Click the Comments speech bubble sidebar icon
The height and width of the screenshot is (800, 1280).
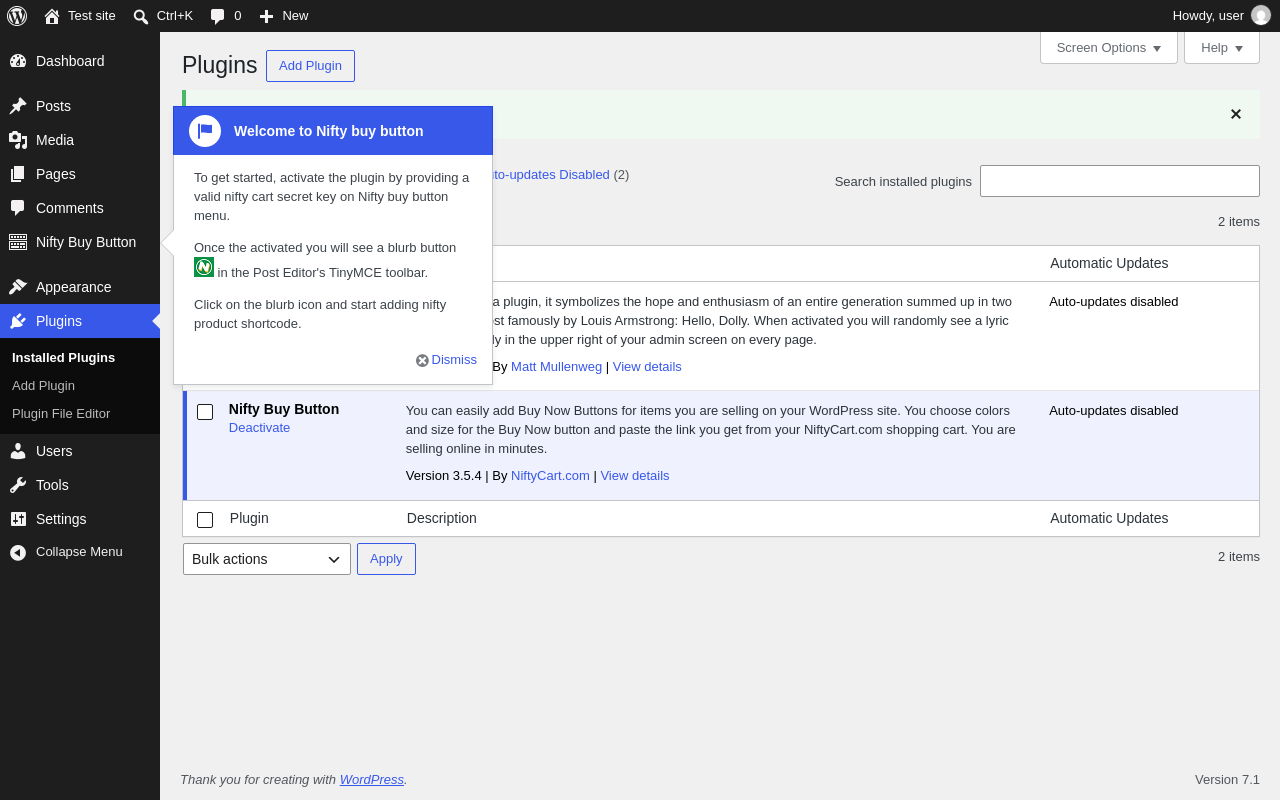click(18, 208)
